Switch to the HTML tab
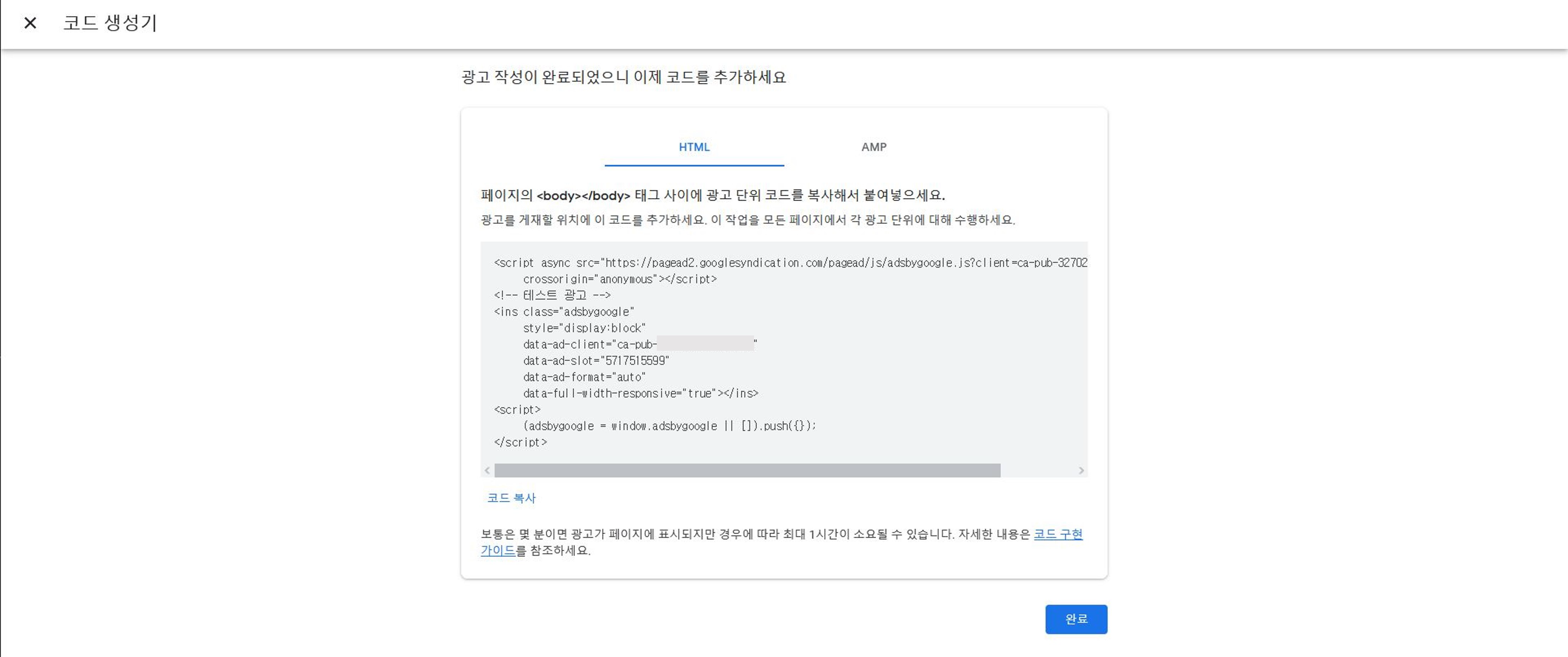Screen dimensions: 1568x657 [x=694, y=147]
